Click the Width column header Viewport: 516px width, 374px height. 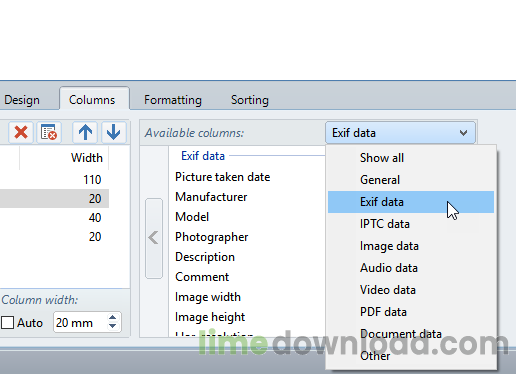tap(64, 158)
